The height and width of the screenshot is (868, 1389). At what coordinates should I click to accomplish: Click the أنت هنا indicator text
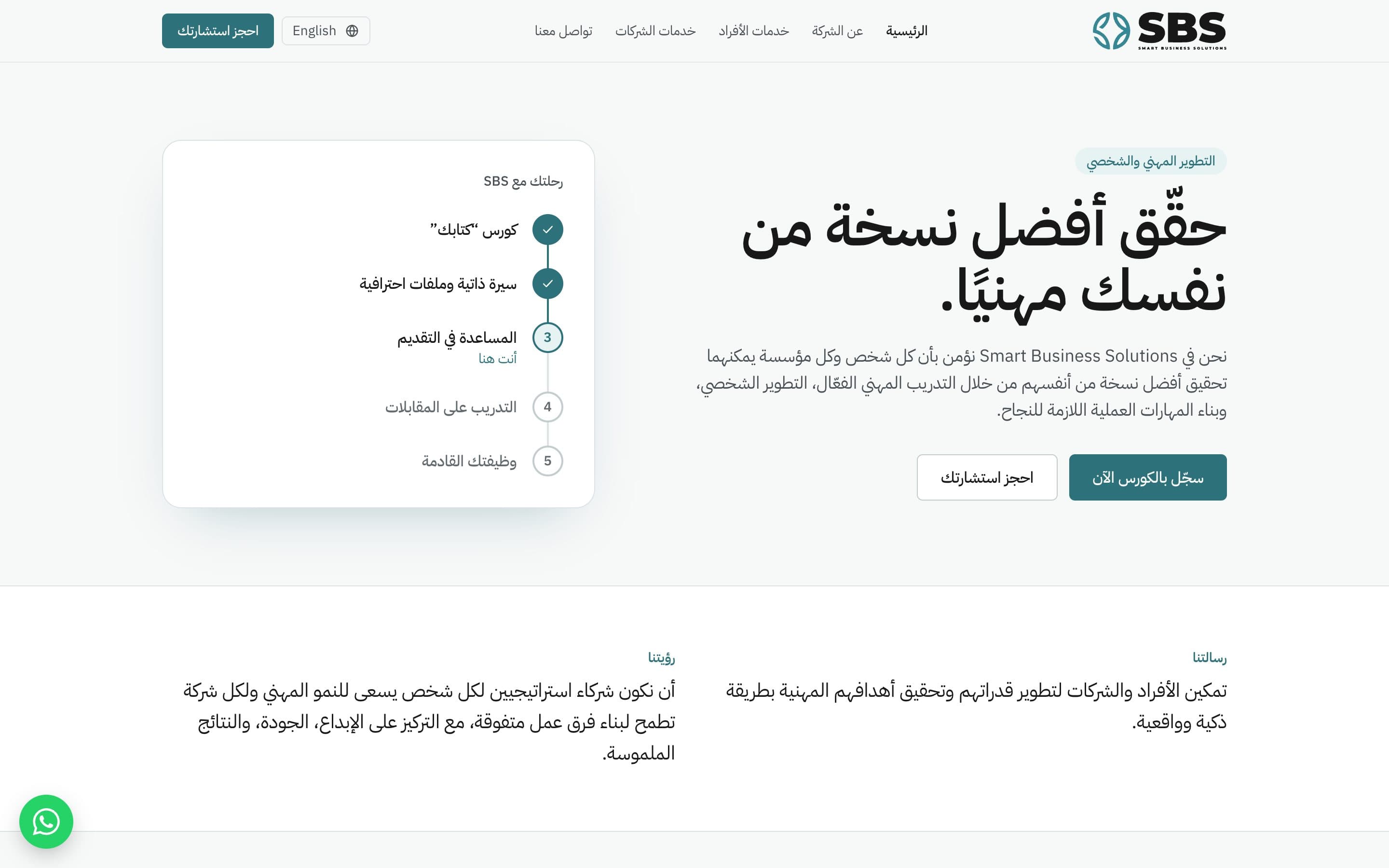(498, 359)
